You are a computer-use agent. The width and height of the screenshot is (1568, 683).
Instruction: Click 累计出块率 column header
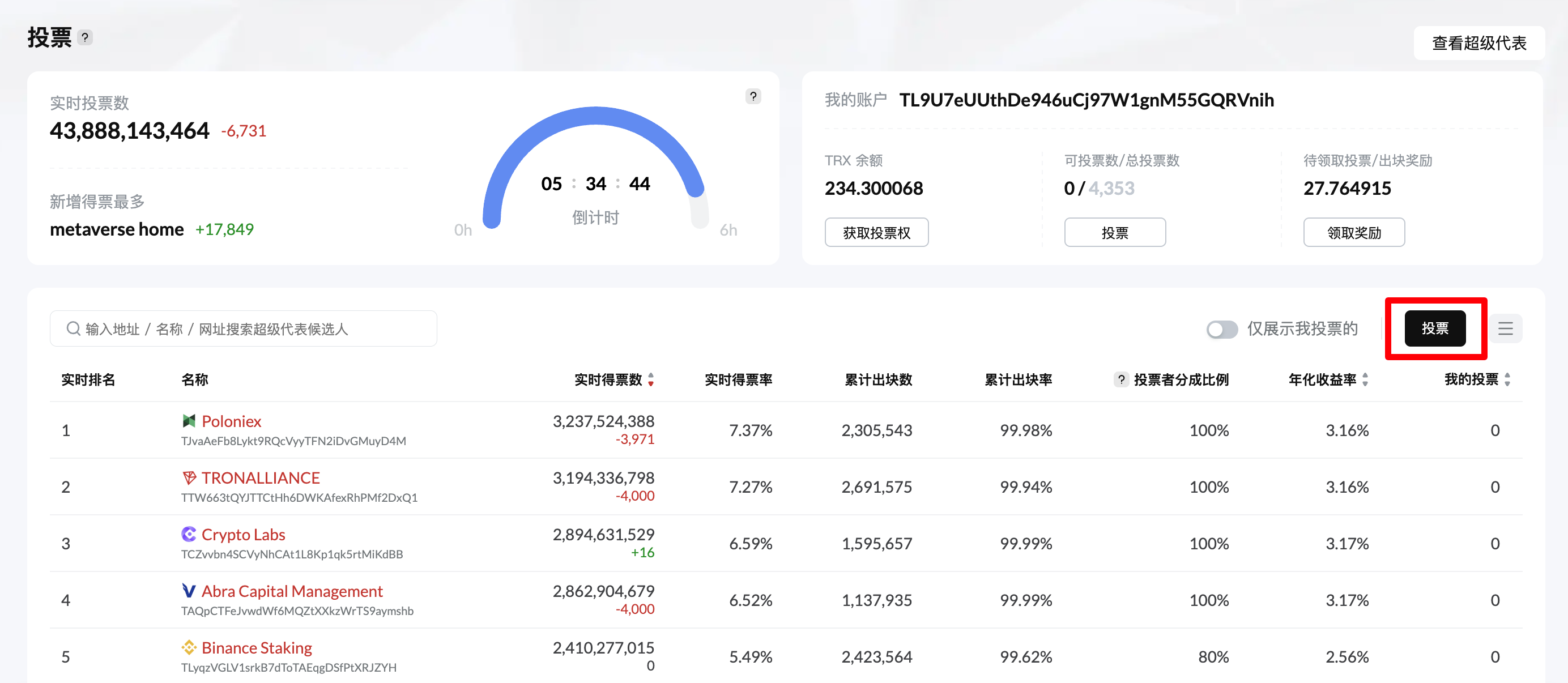point(1019,380)
